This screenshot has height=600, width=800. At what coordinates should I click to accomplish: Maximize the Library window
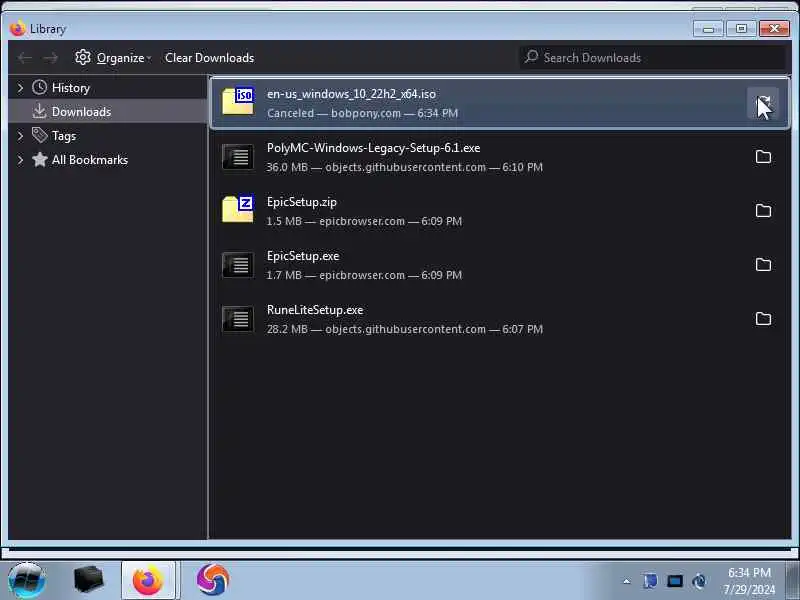(x=741, y=29)
